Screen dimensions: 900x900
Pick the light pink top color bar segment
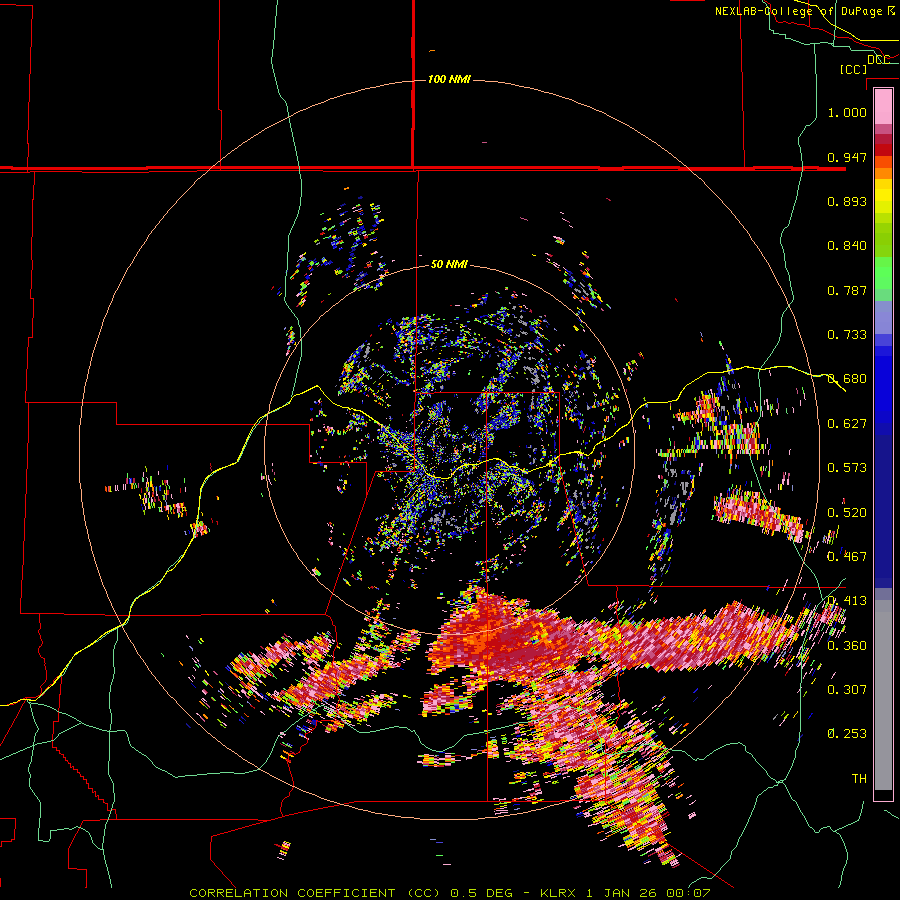coord(883,107)
